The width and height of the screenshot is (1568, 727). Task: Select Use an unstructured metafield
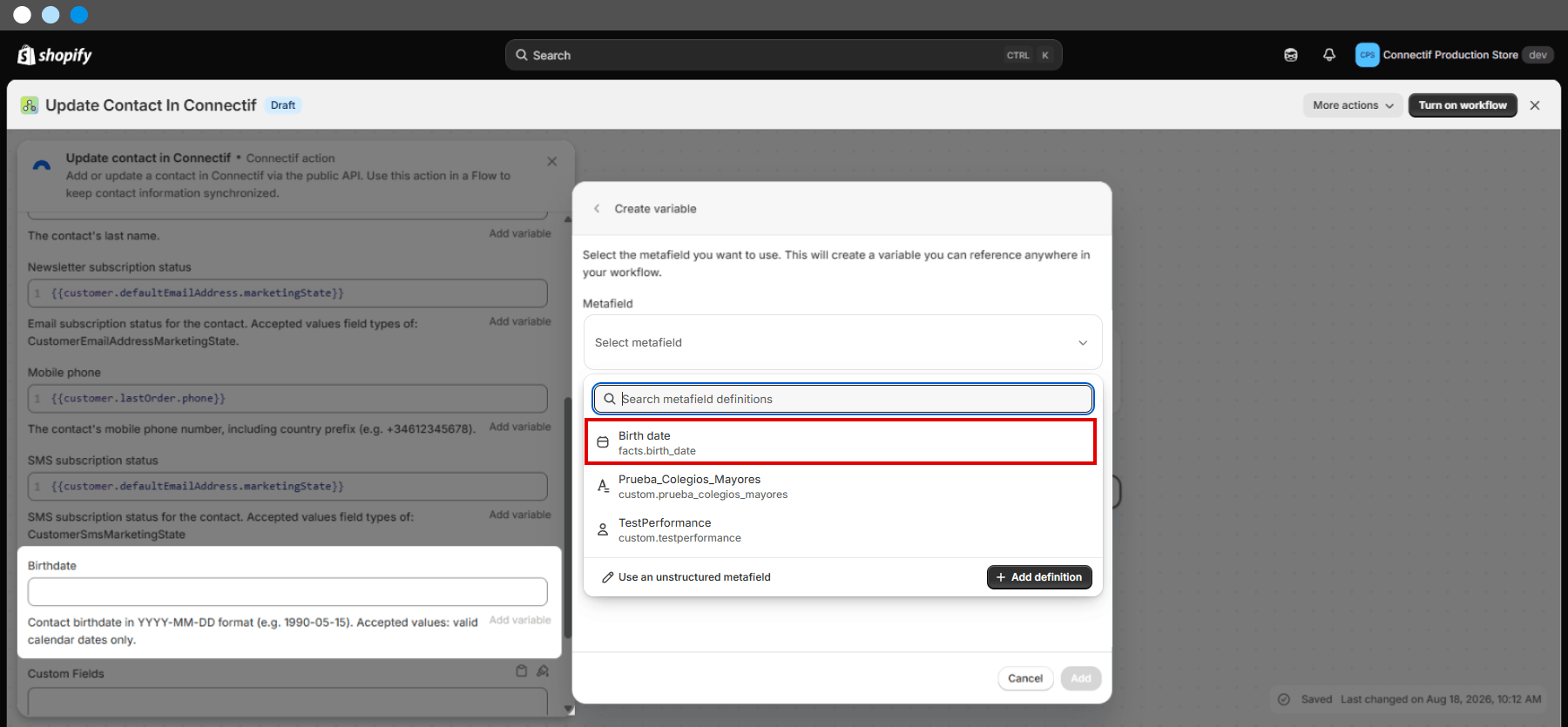tap(686, 577)
